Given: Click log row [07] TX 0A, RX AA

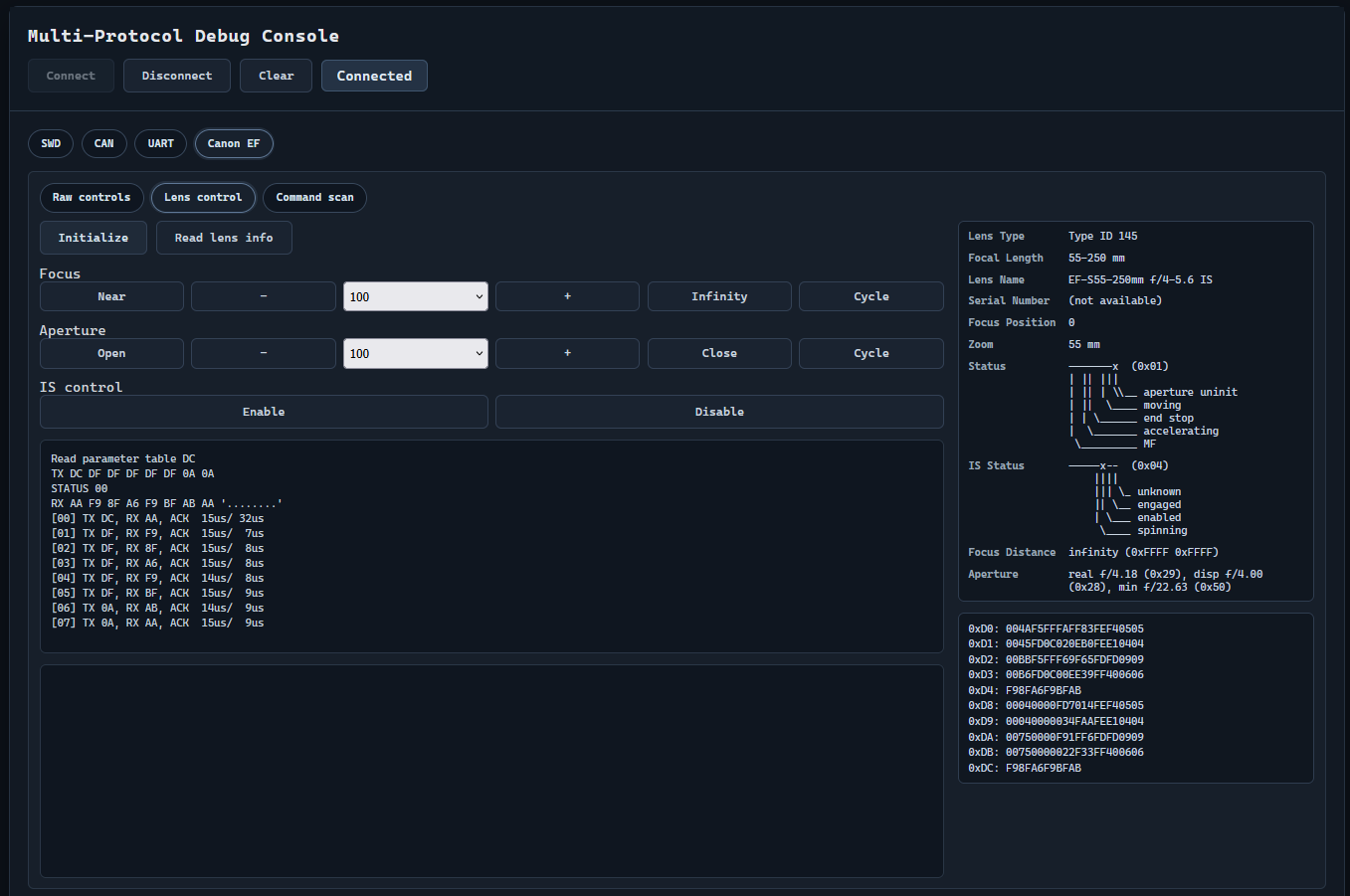Looking at the screenshot, I should (x=157, y=624).
